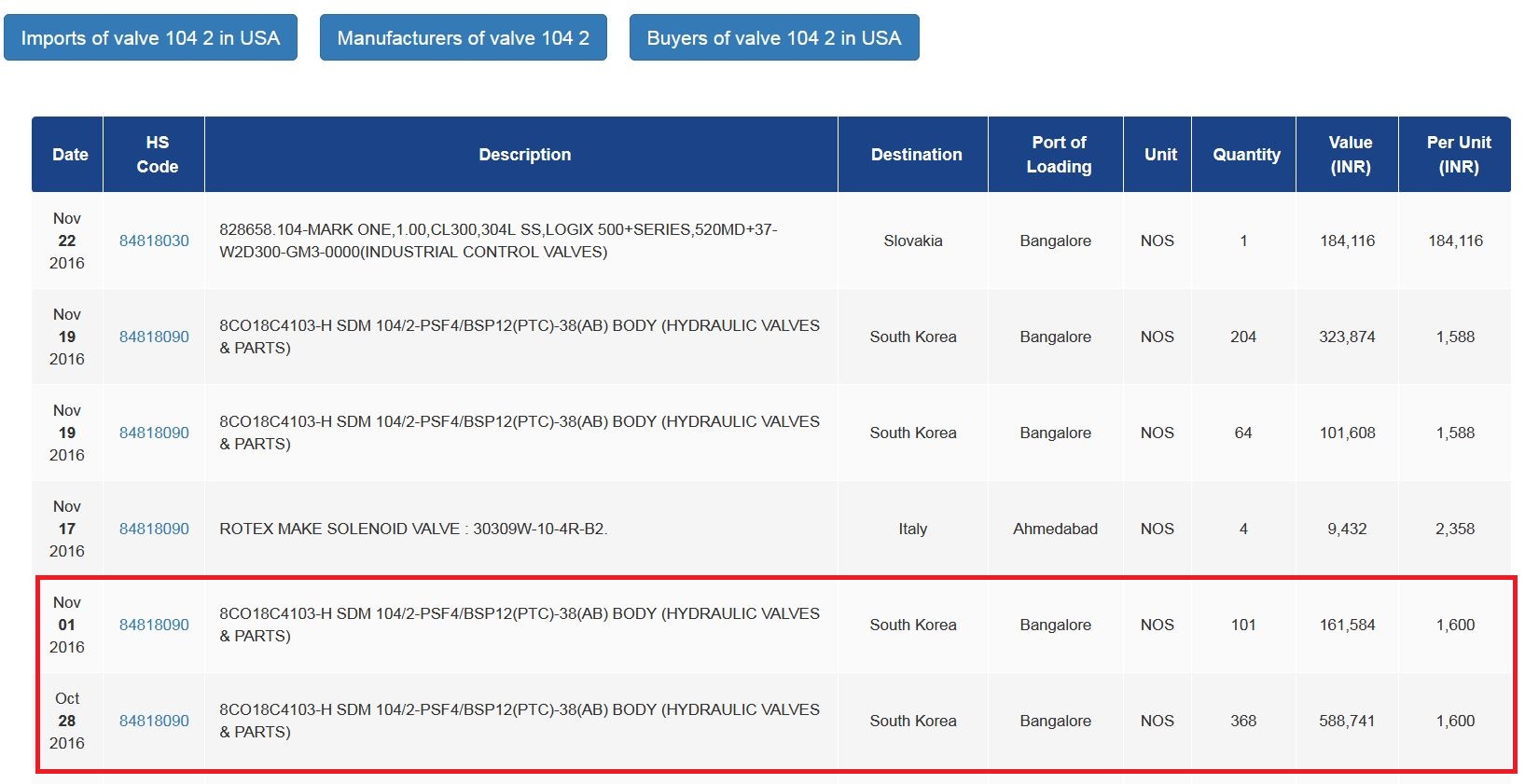The height and width of the screenshot is (784, 1525).
Task: Select the Oct 28 2016 date cell
Action: [x=67, y=721]
